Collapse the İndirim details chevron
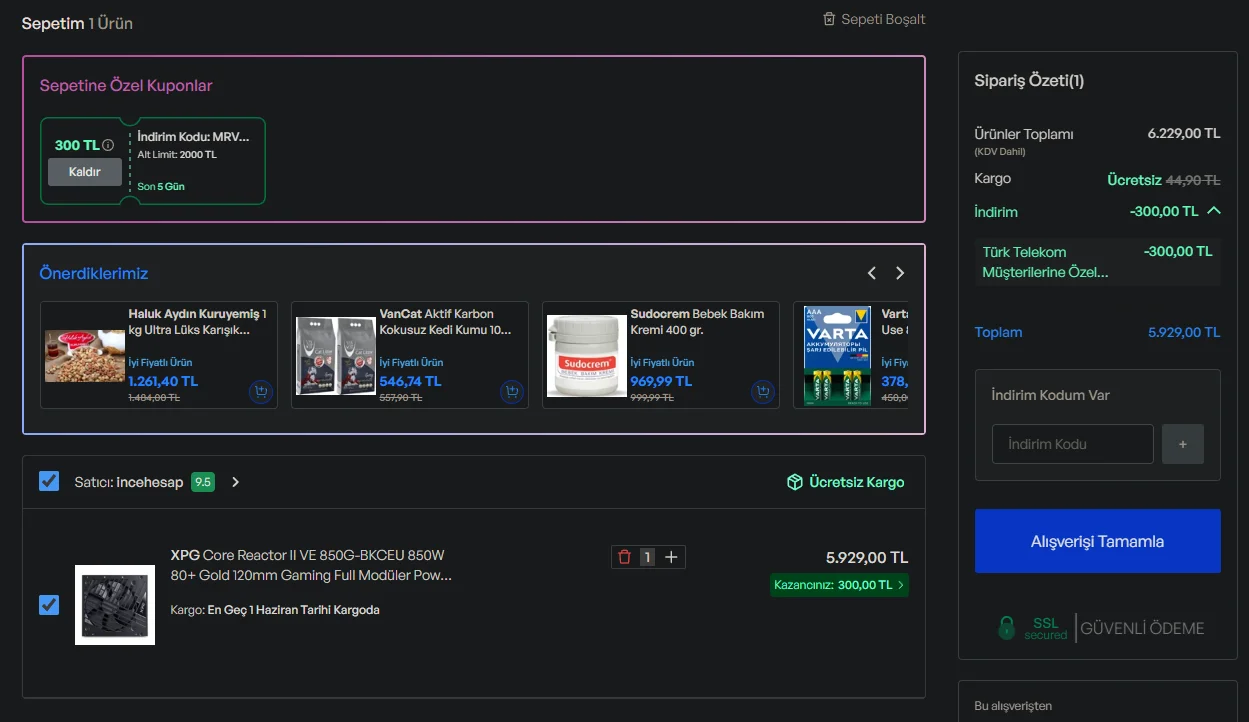This screenshot has width=1249, height=722. click(1214, 211)
